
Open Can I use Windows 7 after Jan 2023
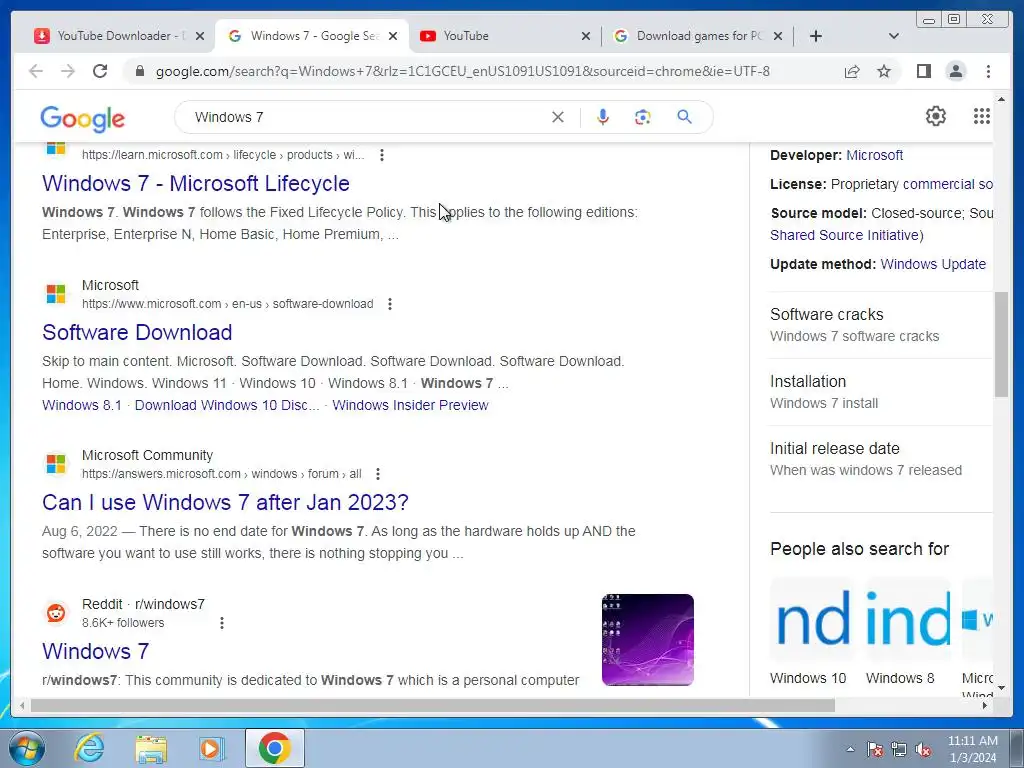(225, 502)
